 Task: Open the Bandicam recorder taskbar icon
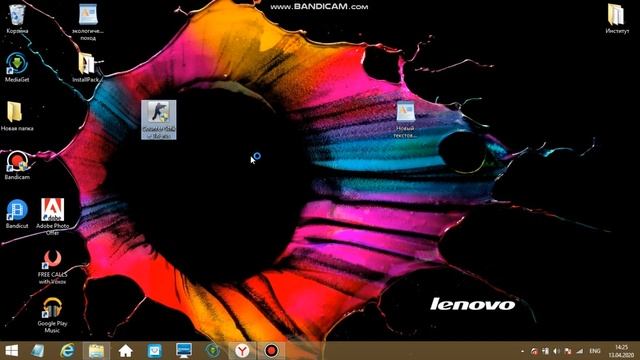pos(271,351)
